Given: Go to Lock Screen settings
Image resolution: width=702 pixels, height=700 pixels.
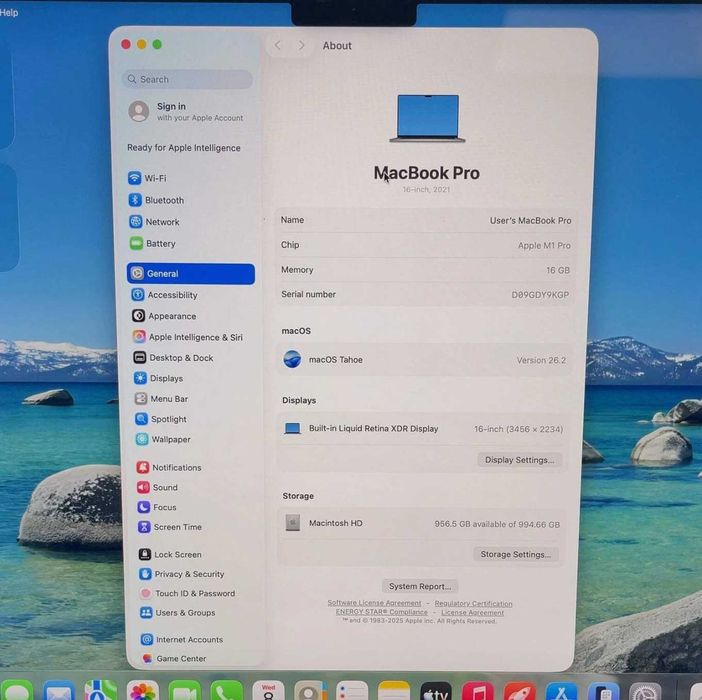Looking at the screenshot, I should (170, 555).
